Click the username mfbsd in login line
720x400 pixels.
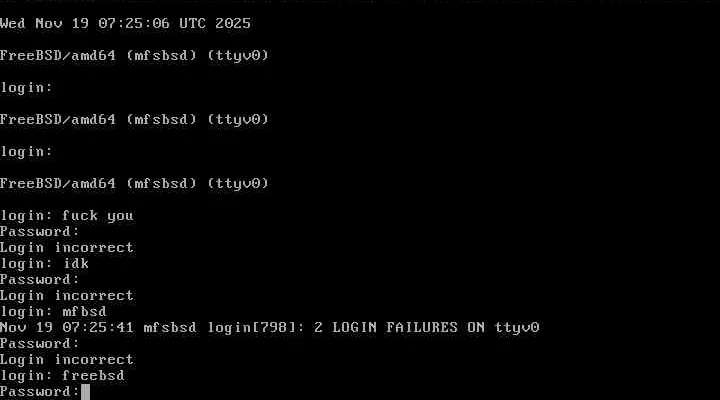(84, 311)
